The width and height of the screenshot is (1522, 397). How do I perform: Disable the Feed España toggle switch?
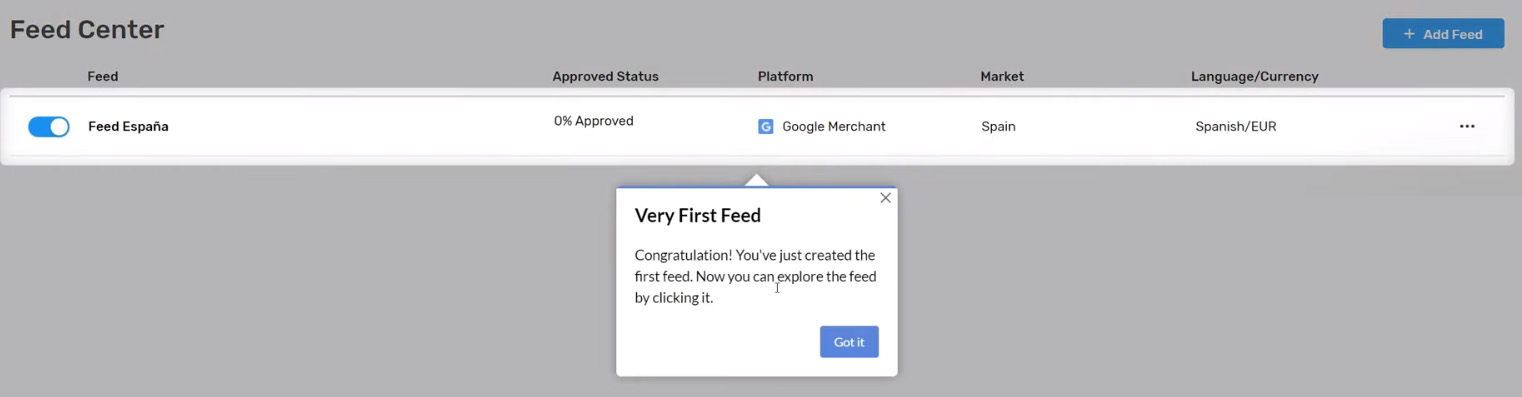tap(49, 127)
